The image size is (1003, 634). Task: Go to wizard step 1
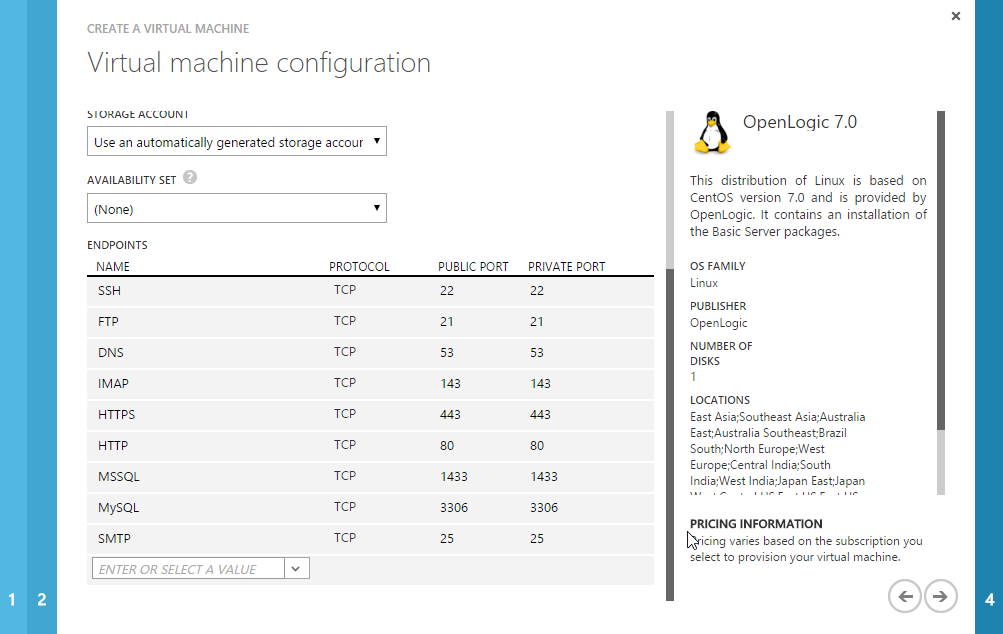(12, 600)
